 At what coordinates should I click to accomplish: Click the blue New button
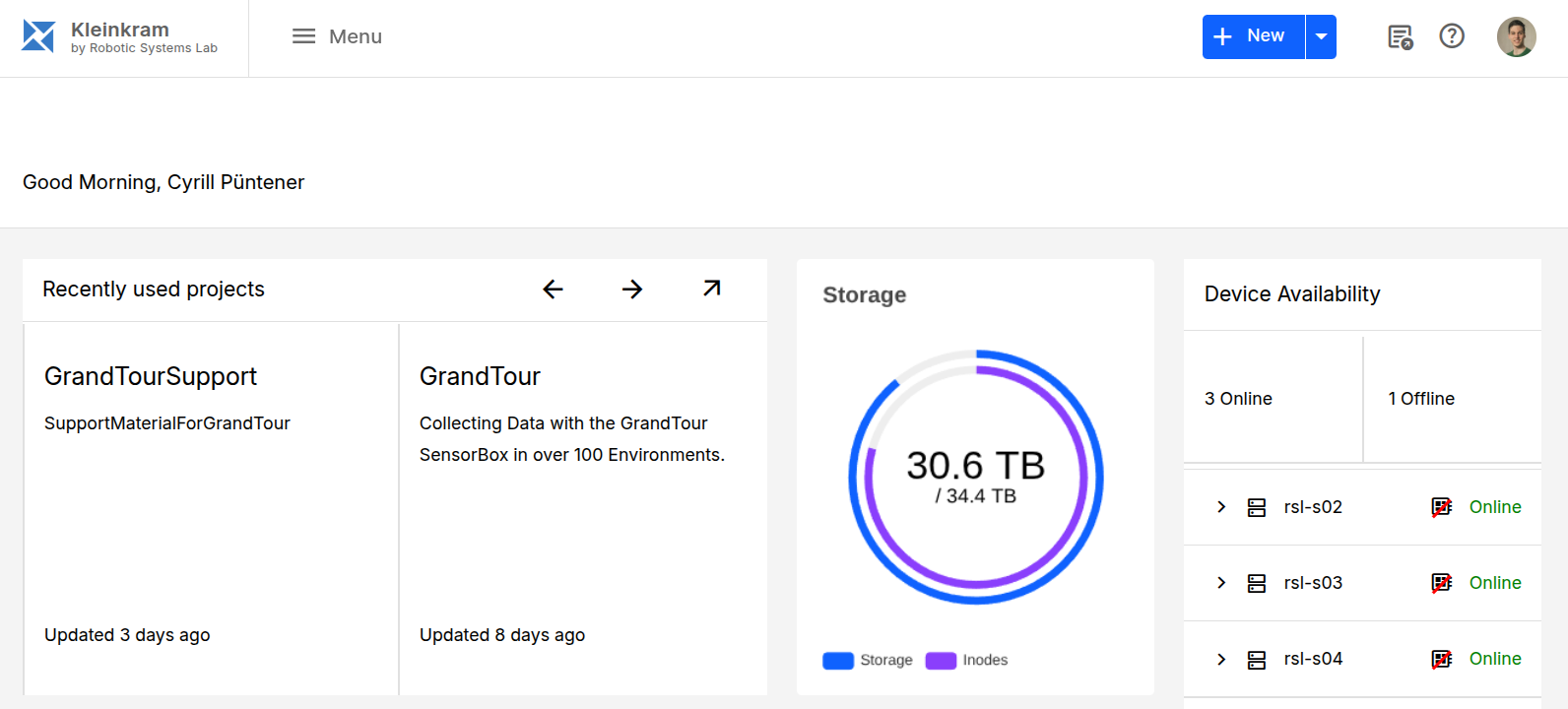(1253, 36)
